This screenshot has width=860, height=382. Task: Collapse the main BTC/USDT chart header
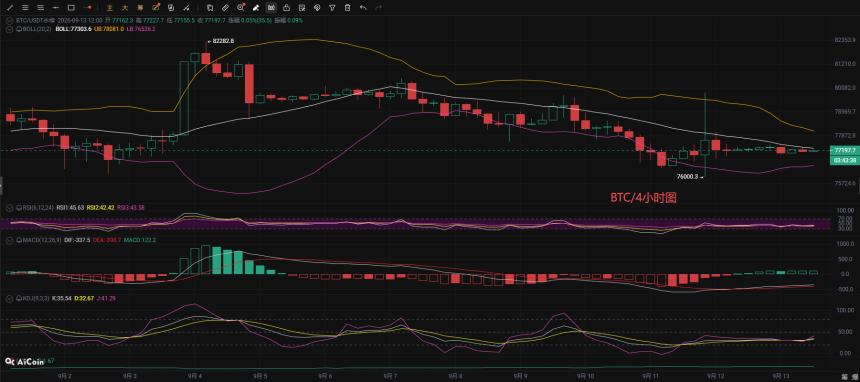9,20
